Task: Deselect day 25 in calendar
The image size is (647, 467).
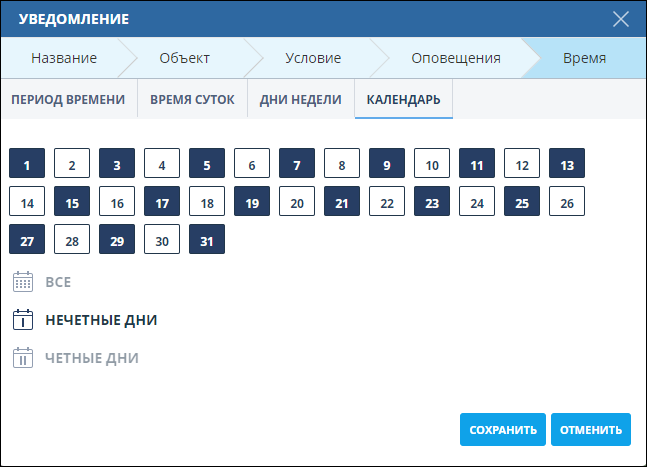Action: coord(522,201)
